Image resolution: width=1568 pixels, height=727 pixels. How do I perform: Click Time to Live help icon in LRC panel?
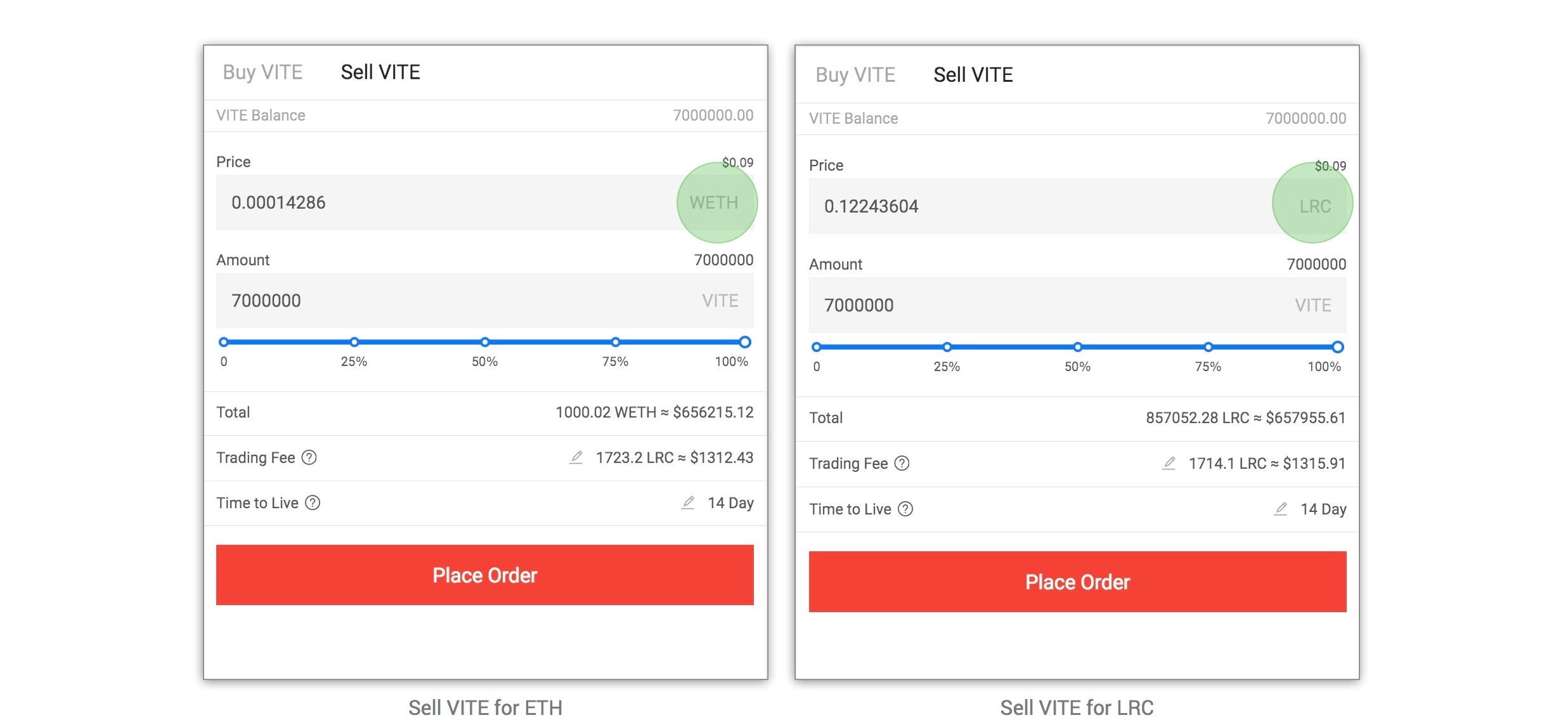tap(905, 509)
